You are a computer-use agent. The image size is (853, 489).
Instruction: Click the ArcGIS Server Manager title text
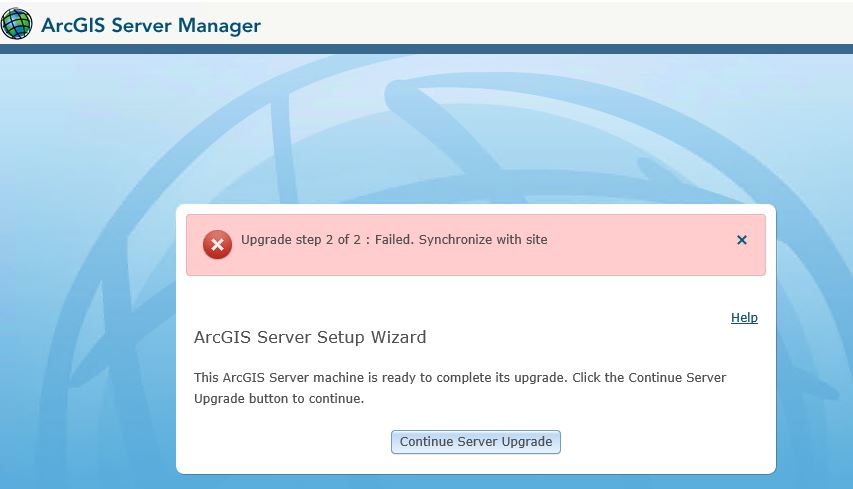point(151,25)
